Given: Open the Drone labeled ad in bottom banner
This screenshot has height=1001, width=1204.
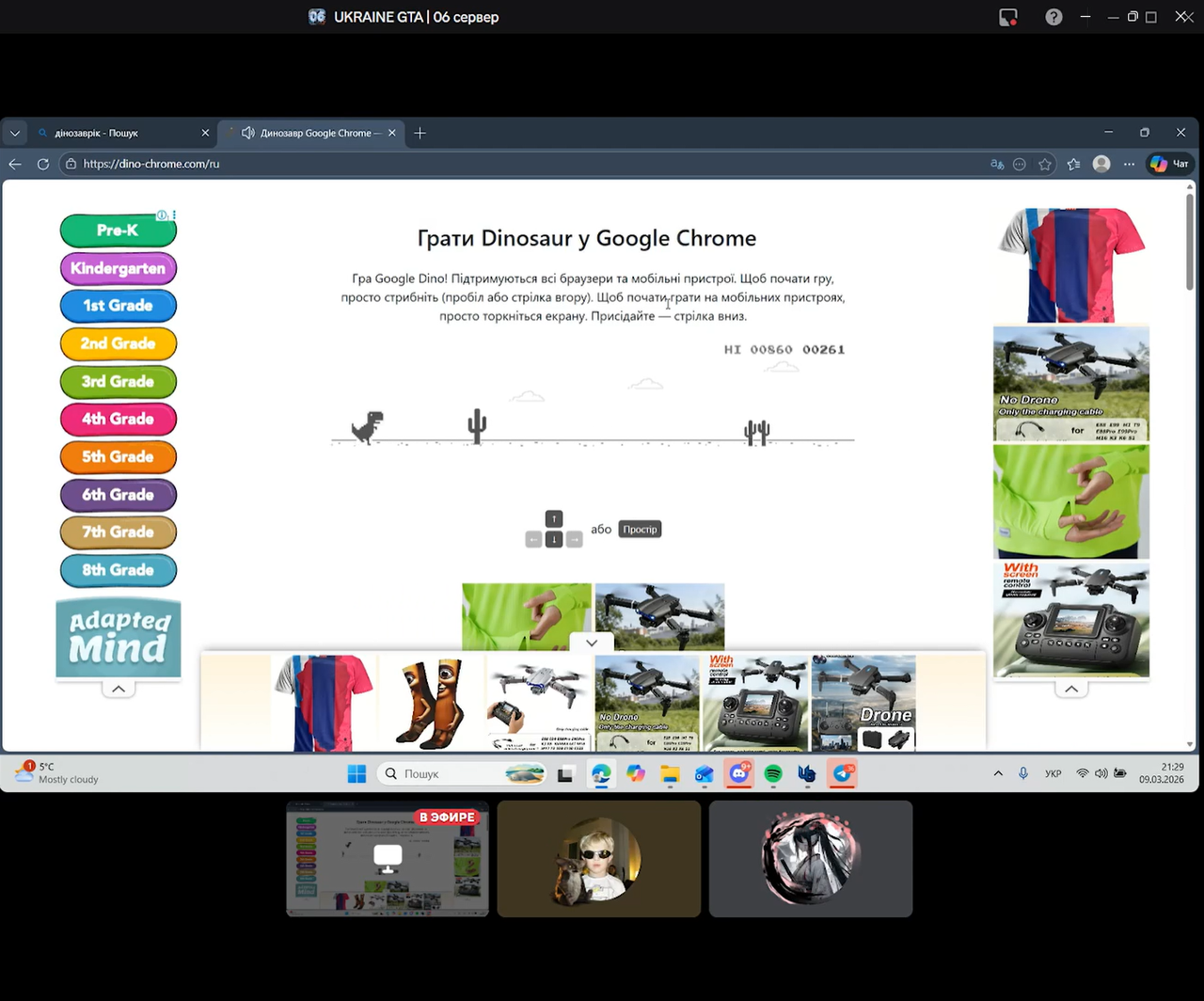Looking at the screenshot, I should [x=863, y=703].
